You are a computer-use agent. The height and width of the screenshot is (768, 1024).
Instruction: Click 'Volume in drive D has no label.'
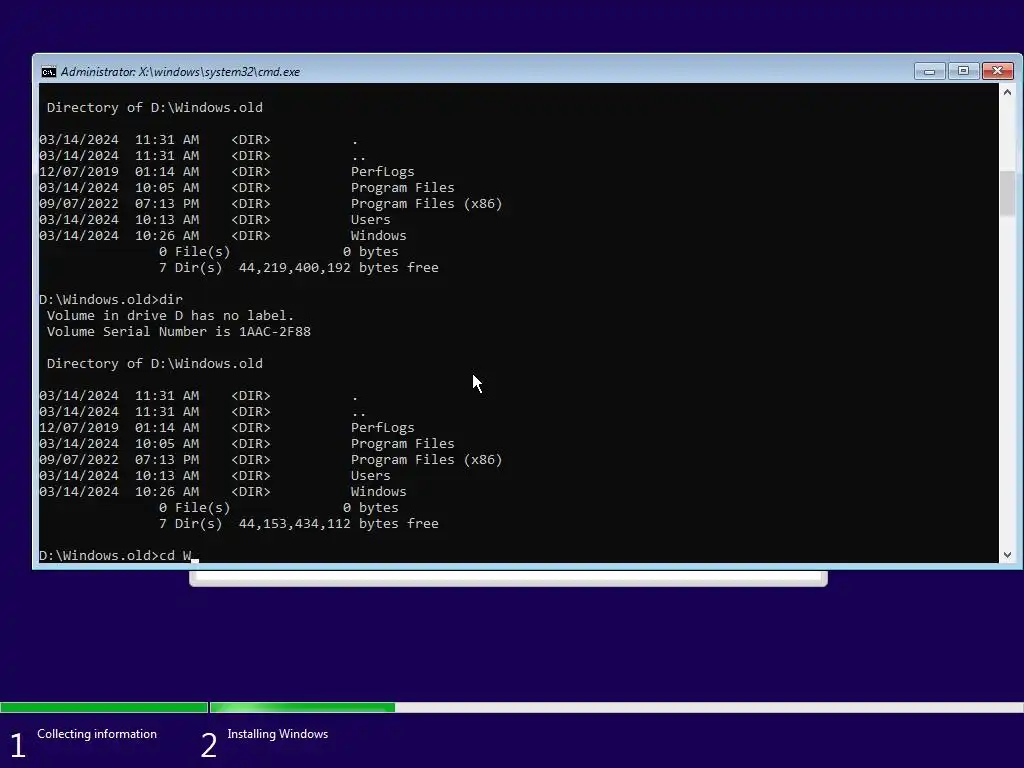pyautogui.click(x=170, y=315)
